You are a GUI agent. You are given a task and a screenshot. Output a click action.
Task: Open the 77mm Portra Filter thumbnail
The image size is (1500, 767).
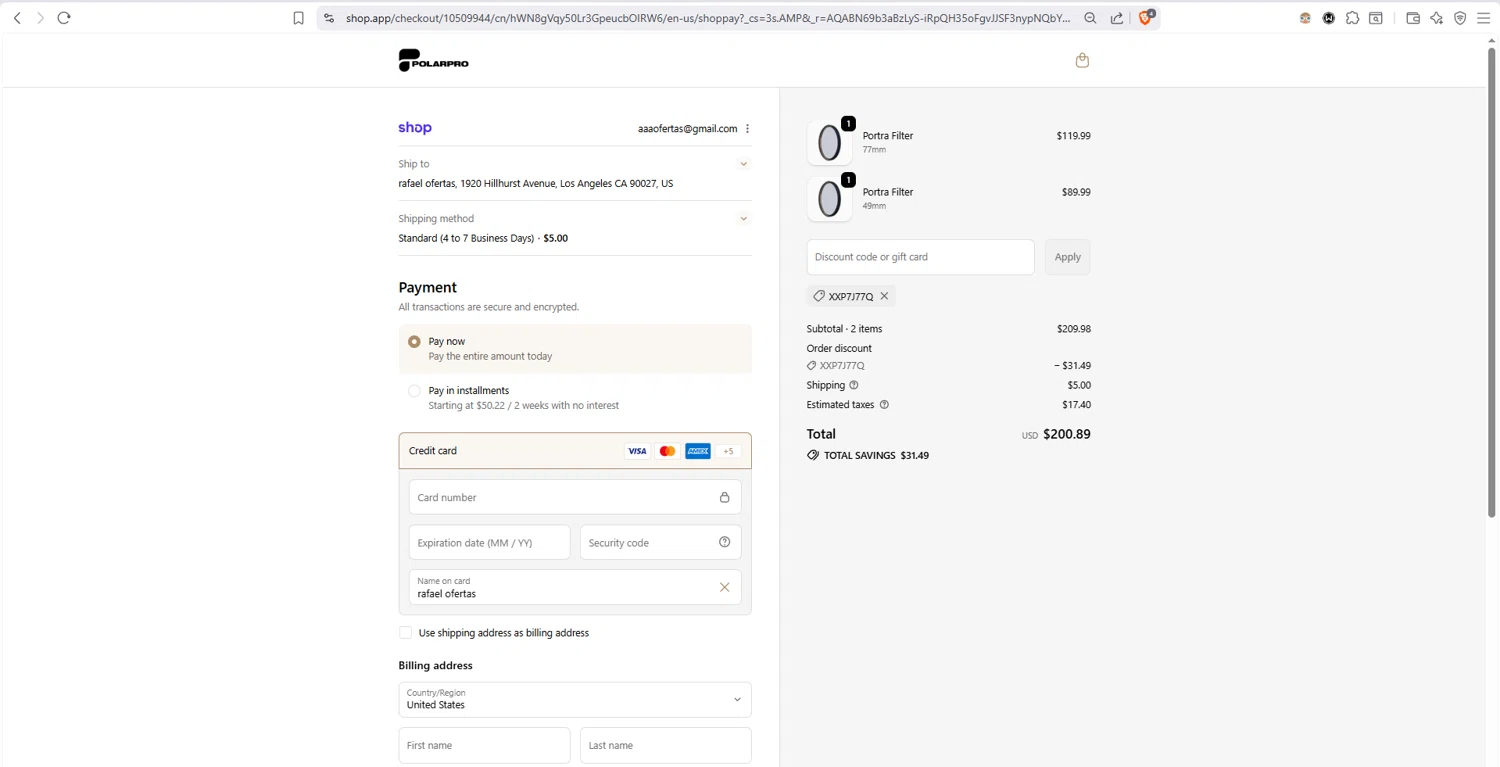tap(829, 143)
